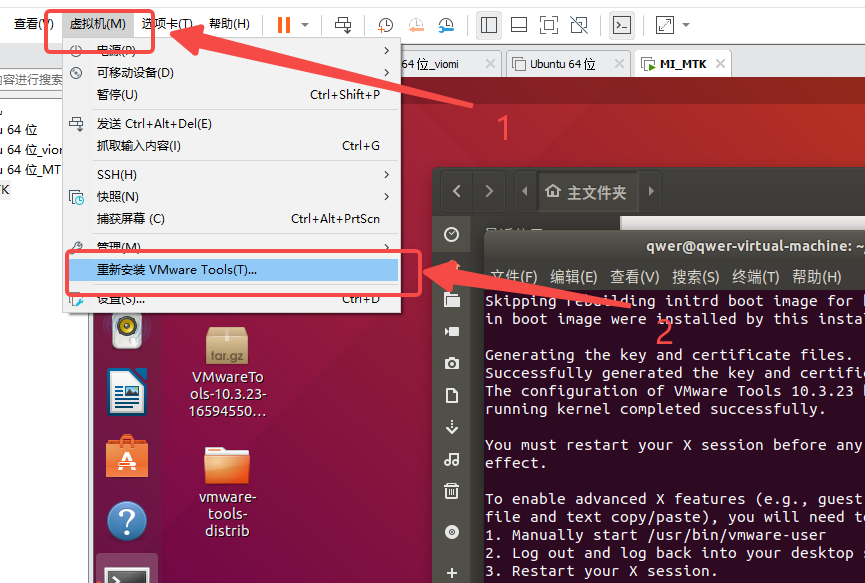The height and width of the screenshot is (583, 865).
Task: Open Recent in file manager sidebar
Action: 451,234
